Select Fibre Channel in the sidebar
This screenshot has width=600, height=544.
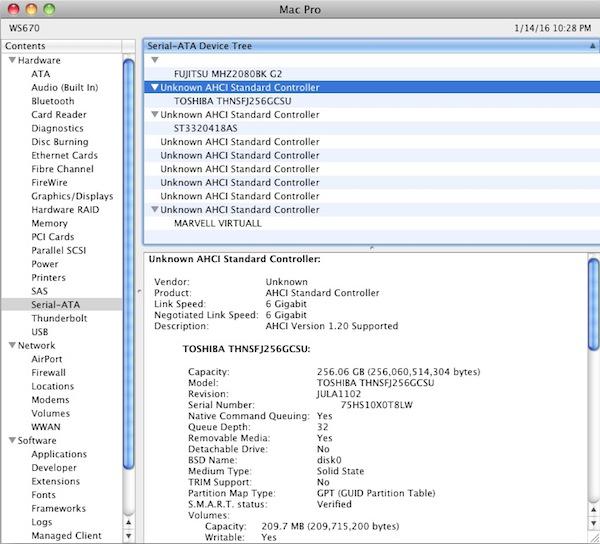click(62, 169)
